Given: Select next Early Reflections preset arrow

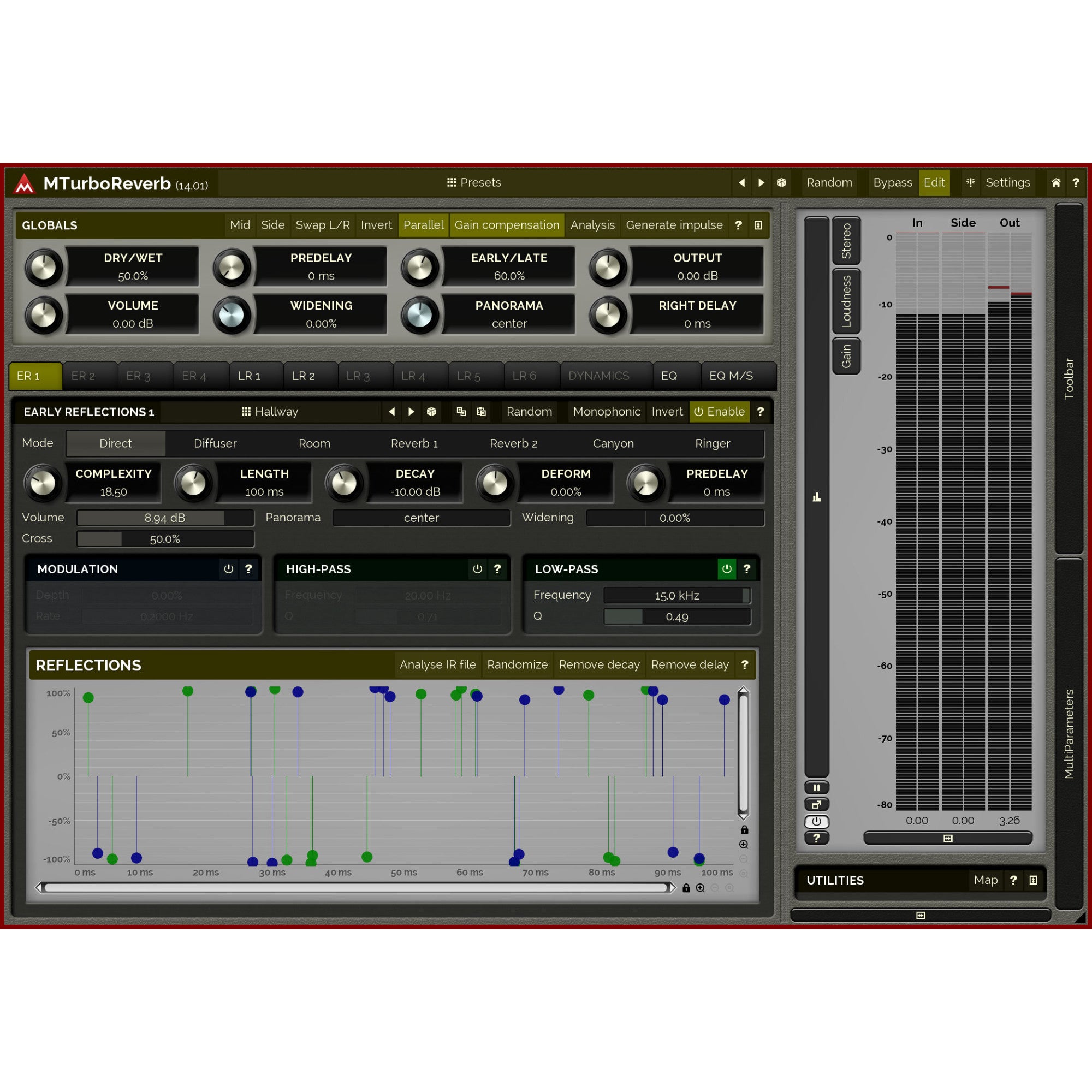Looking at the screenshot, I should [x=412, y=412].
